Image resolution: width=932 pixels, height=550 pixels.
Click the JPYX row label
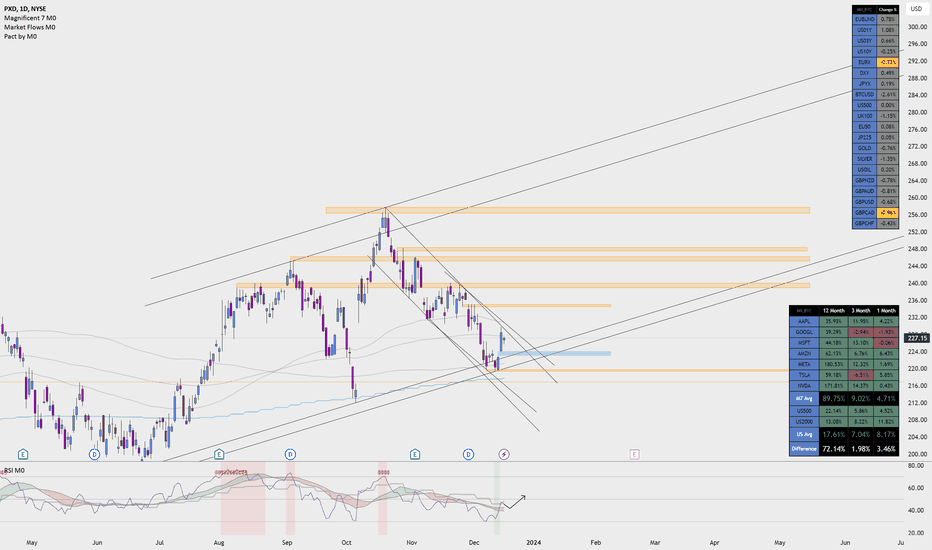coord(864,83)
